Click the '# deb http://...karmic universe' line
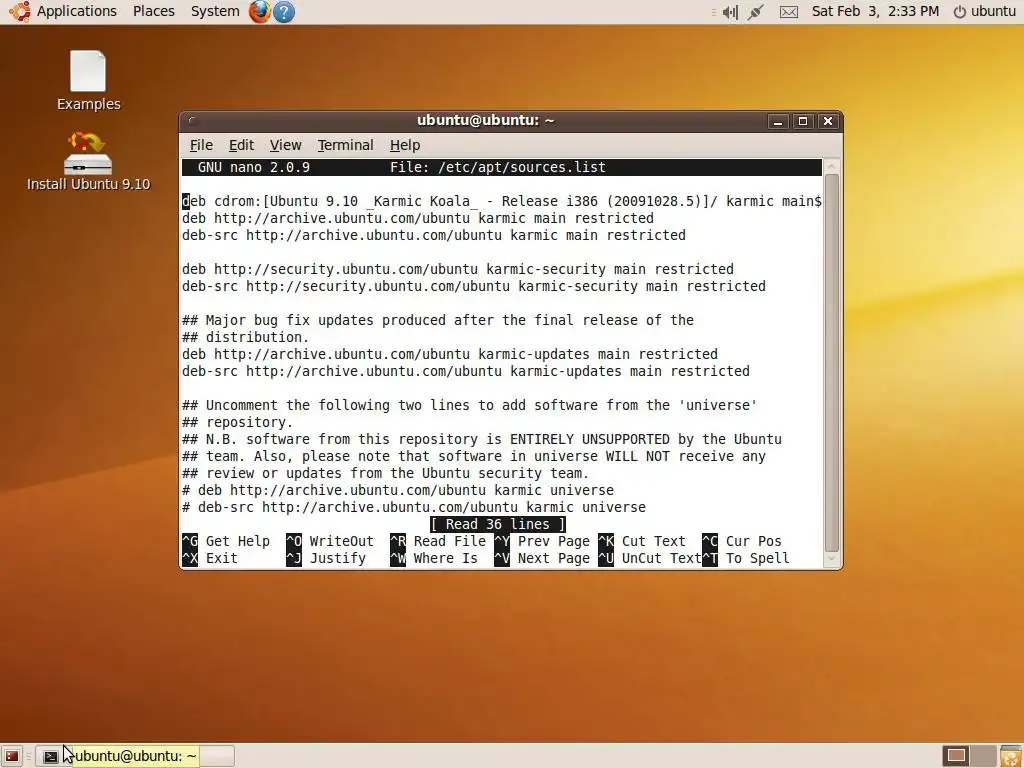1024x768 pixels. (398, 490)
